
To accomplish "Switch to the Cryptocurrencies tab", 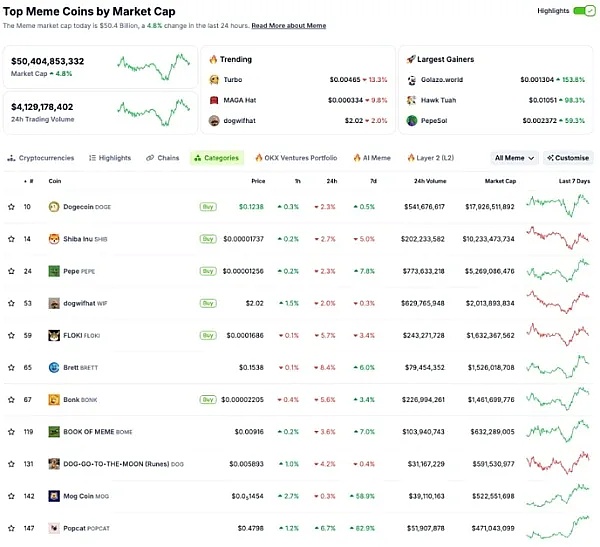I will click(x=41, y=158).
